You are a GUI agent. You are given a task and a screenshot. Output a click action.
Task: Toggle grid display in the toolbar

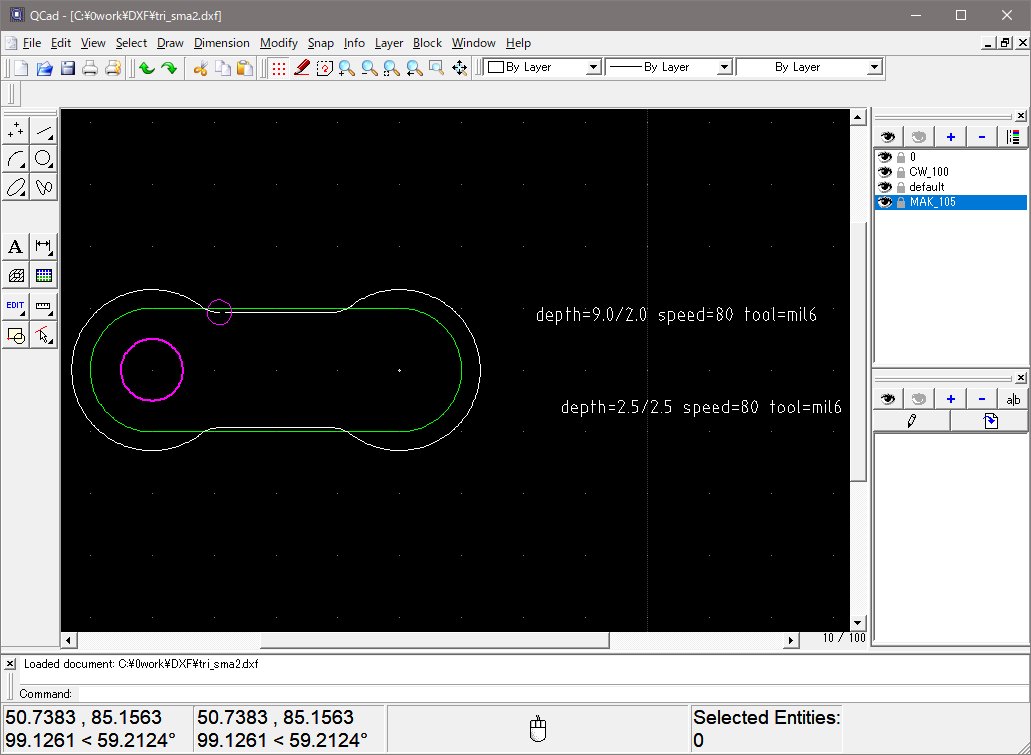pos(279,68)
